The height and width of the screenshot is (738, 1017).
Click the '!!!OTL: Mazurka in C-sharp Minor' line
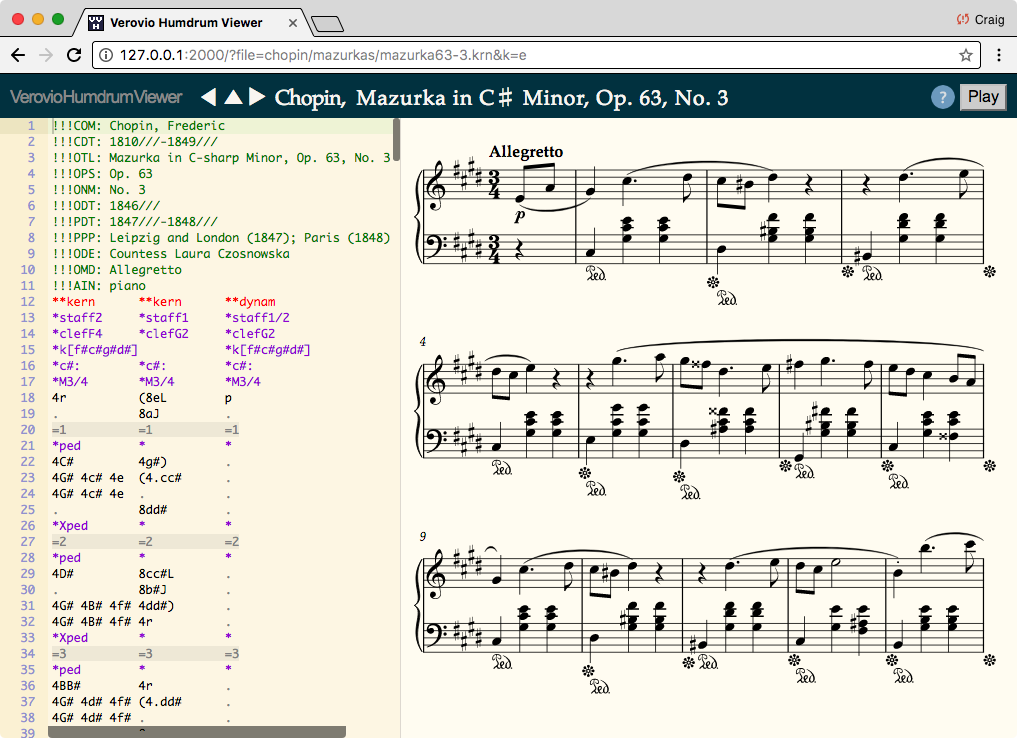tap(221, 158)
